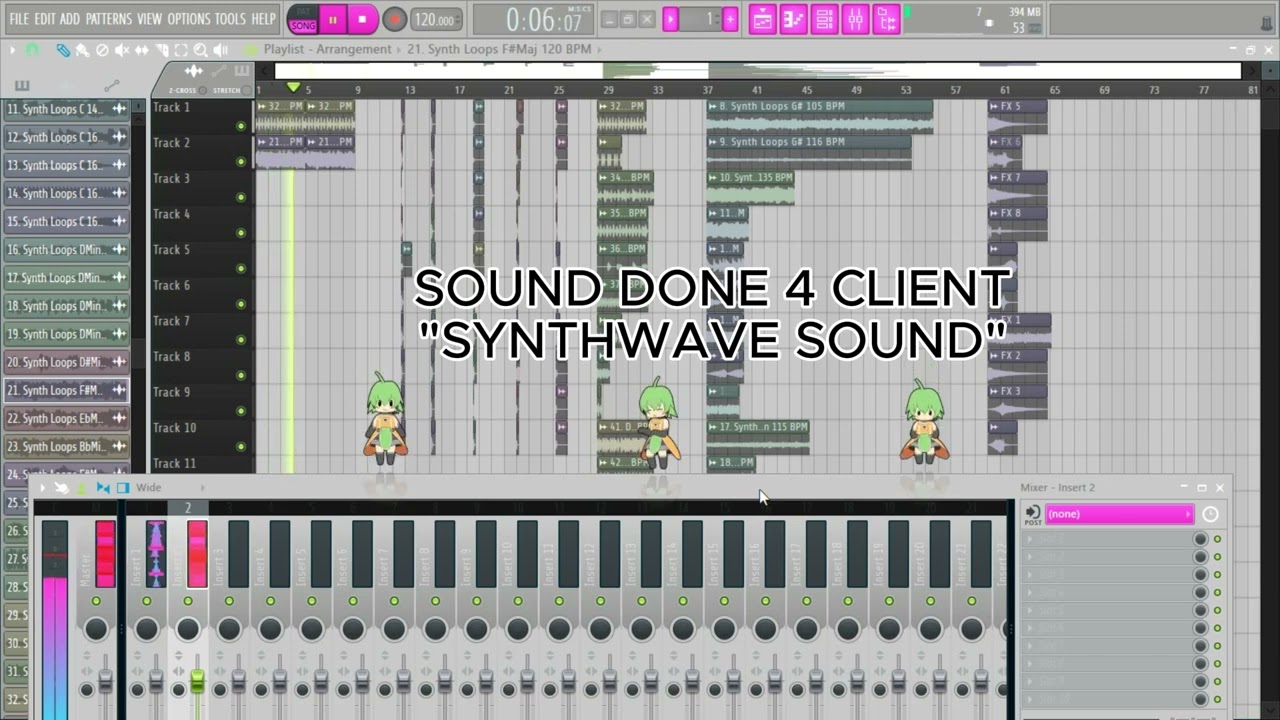Open the mixer latency clock icon
Image resolution: width=1280 pixels, height=720 pixels.
pos(1210,514)
